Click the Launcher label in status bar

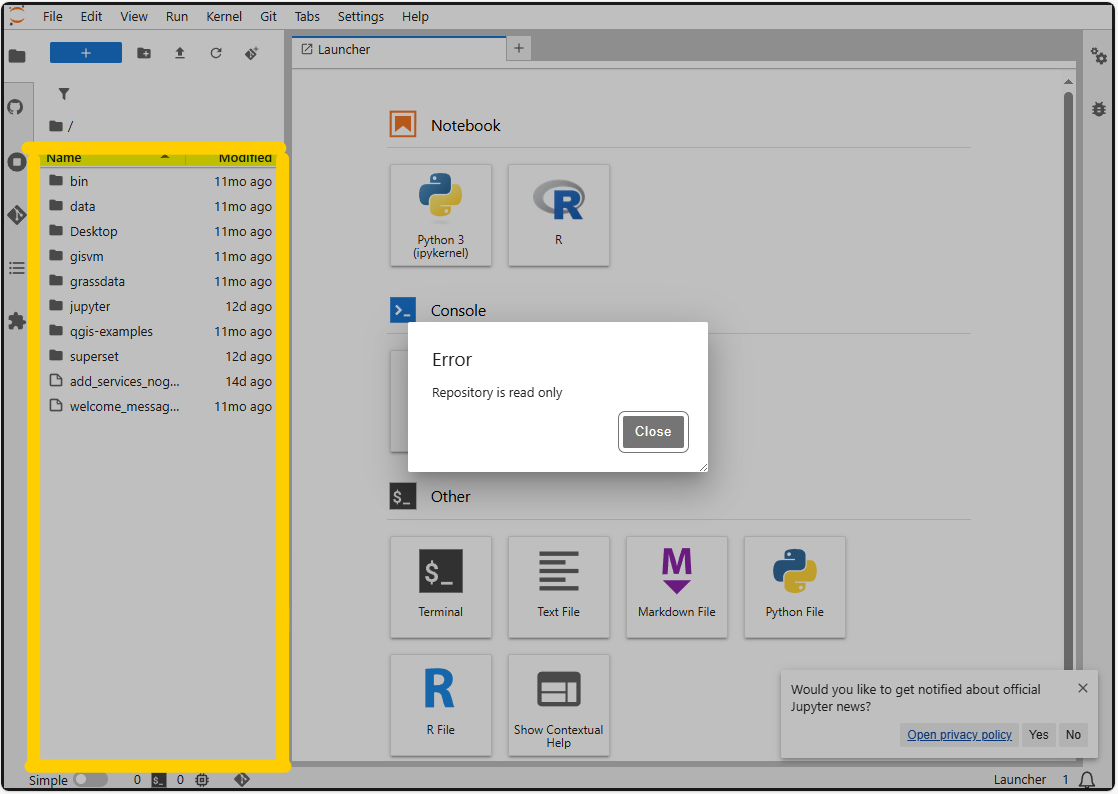click(1020, 780)
